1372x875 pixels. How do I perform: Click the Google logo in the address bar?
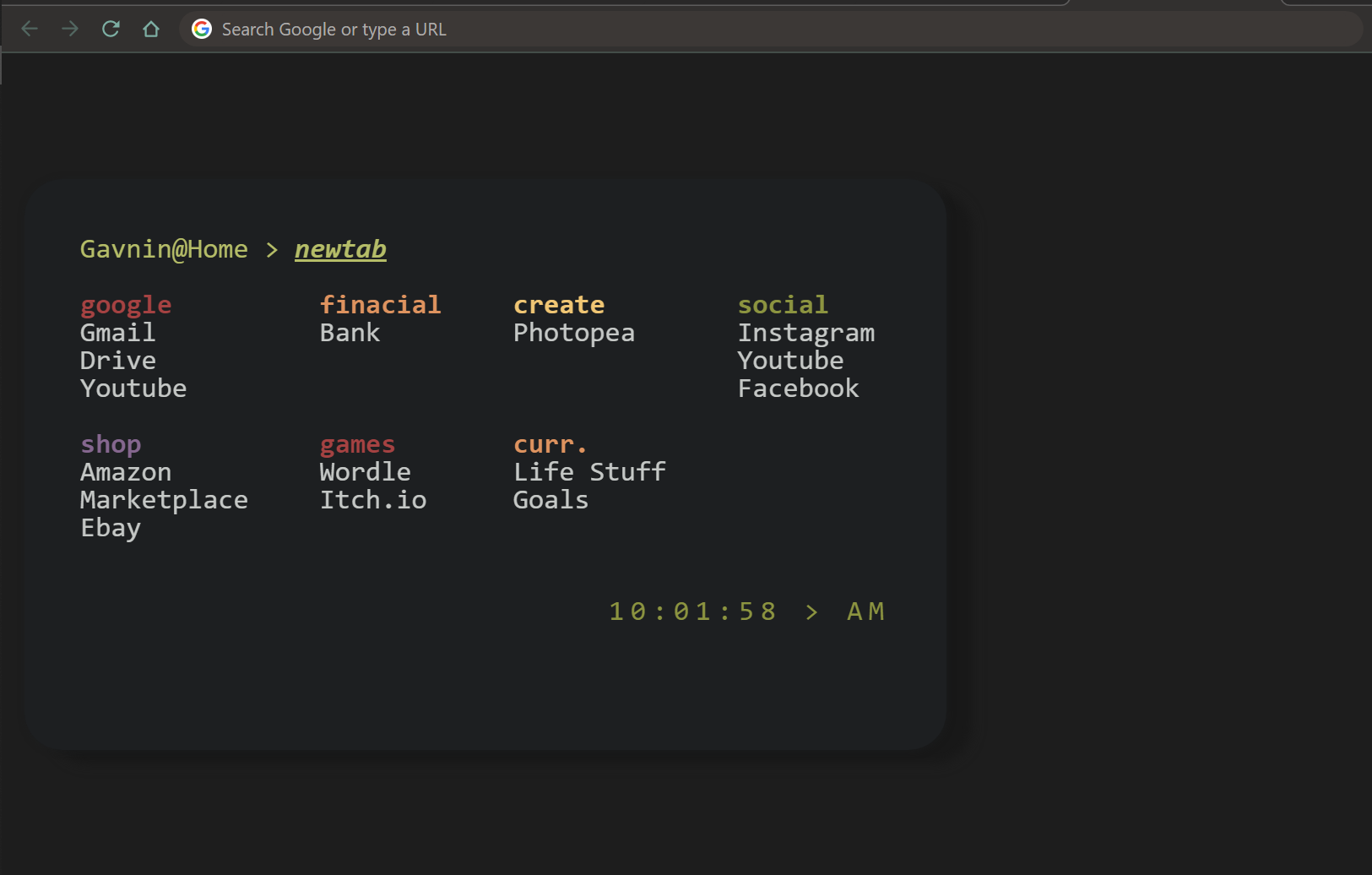coord(202,28)
